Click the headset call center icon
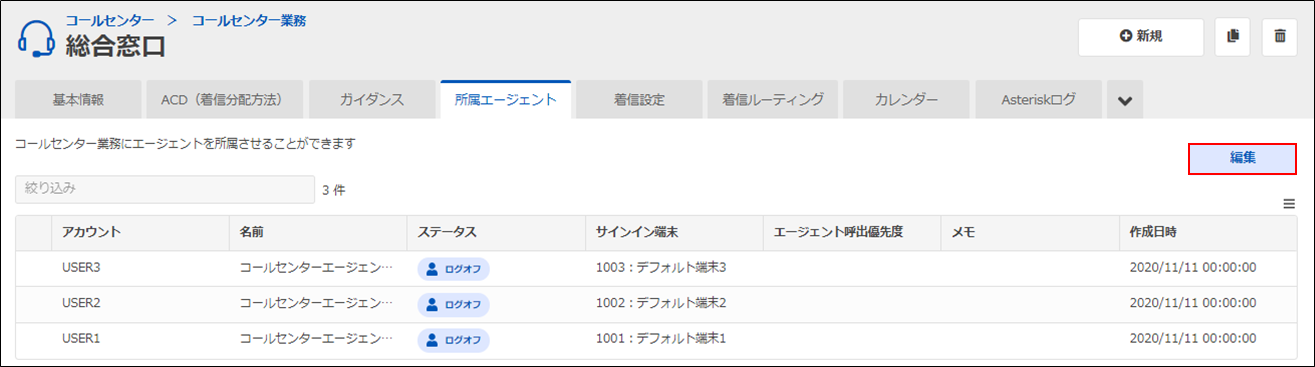The width and height of the screenshot is (1315, 367). pyautogui.click(x=37, y=38)
